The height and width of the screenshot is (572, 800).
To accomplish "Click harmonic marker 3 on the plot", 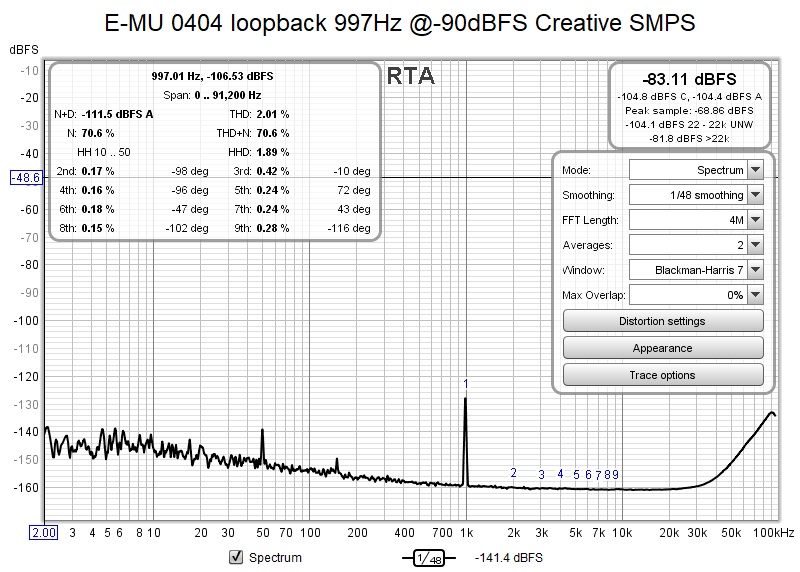I will [x=541, y=475].
